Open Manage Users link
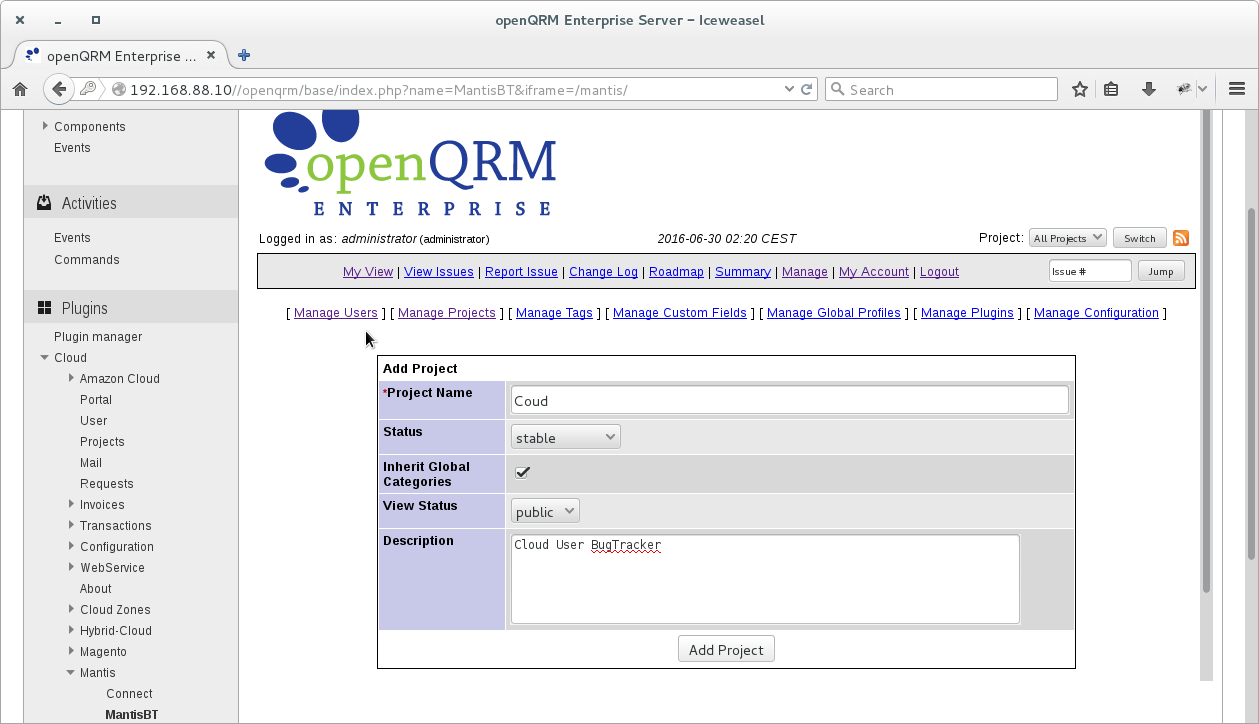 pos(336,313)
